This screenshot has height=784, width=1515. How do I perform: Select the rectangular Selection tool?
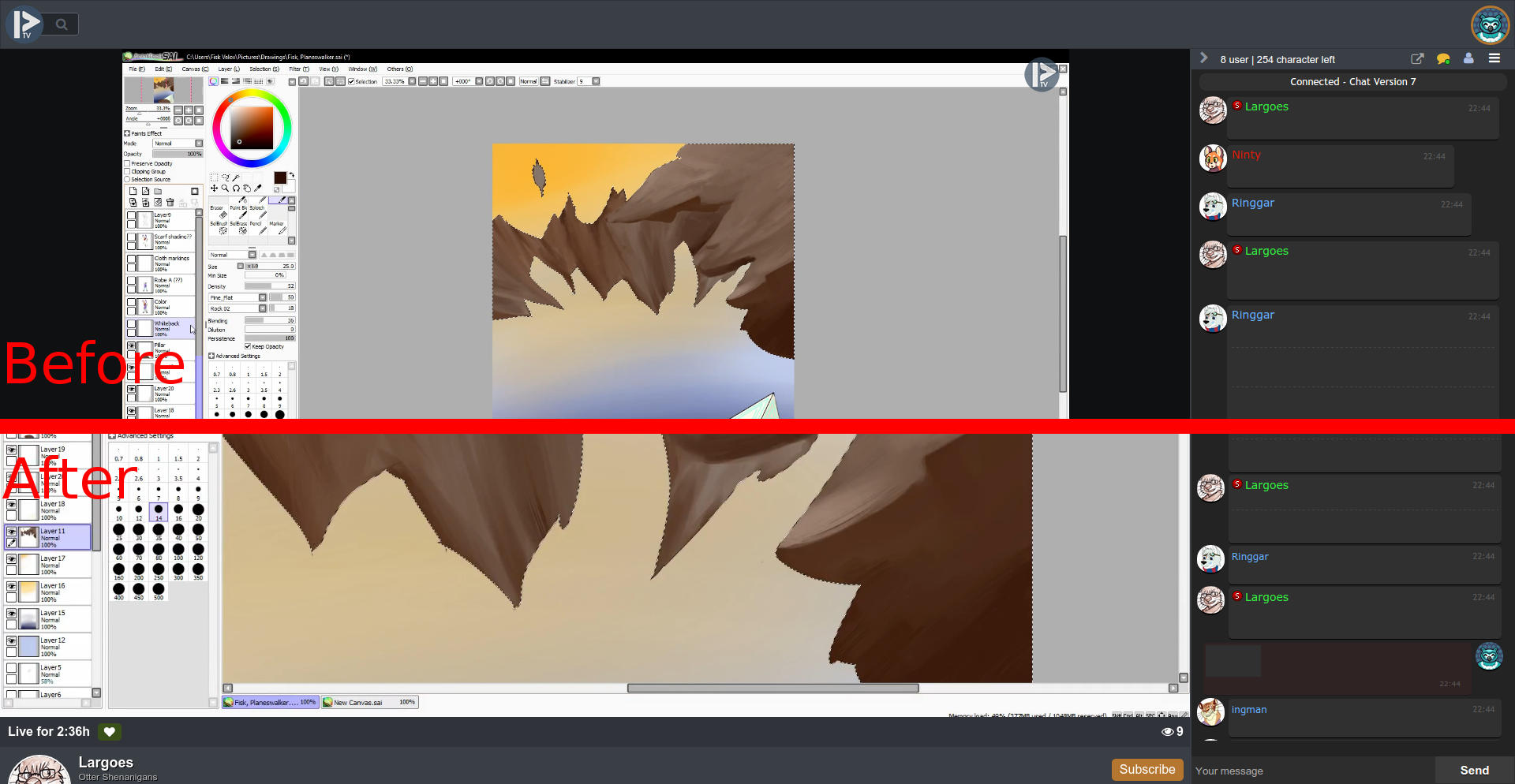pos(214,177)
